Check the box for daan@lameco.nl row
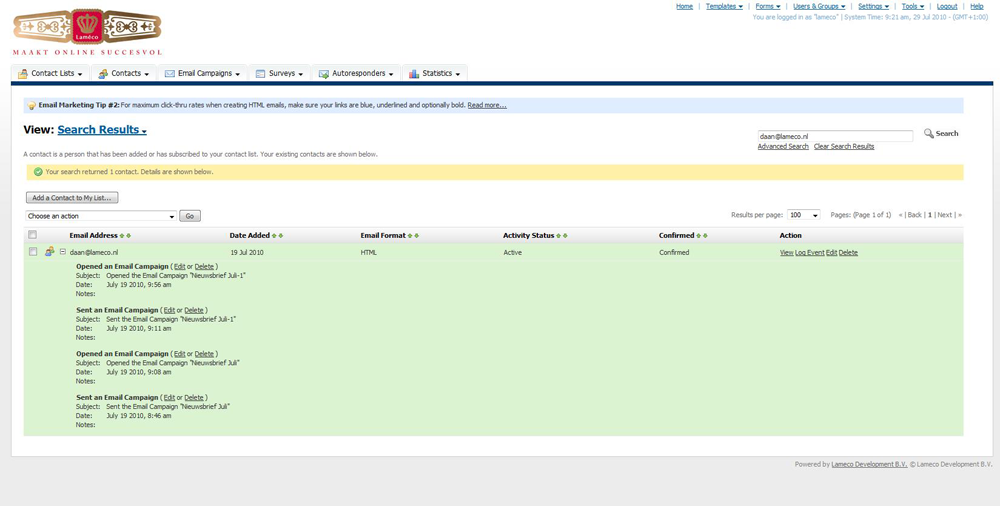Screen dimensions: 1000x506 pyautogui.click(x=33, y=252)
